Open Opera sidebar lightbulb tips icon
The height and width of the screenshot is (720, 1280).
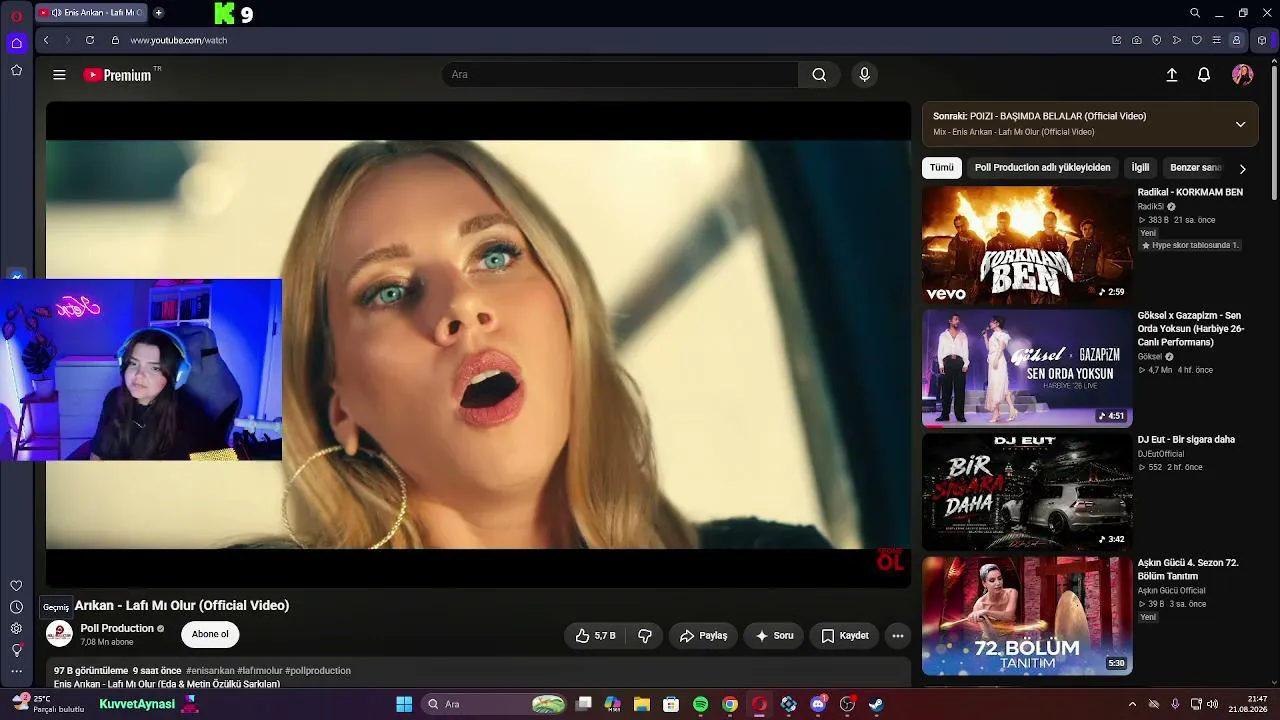16,650
